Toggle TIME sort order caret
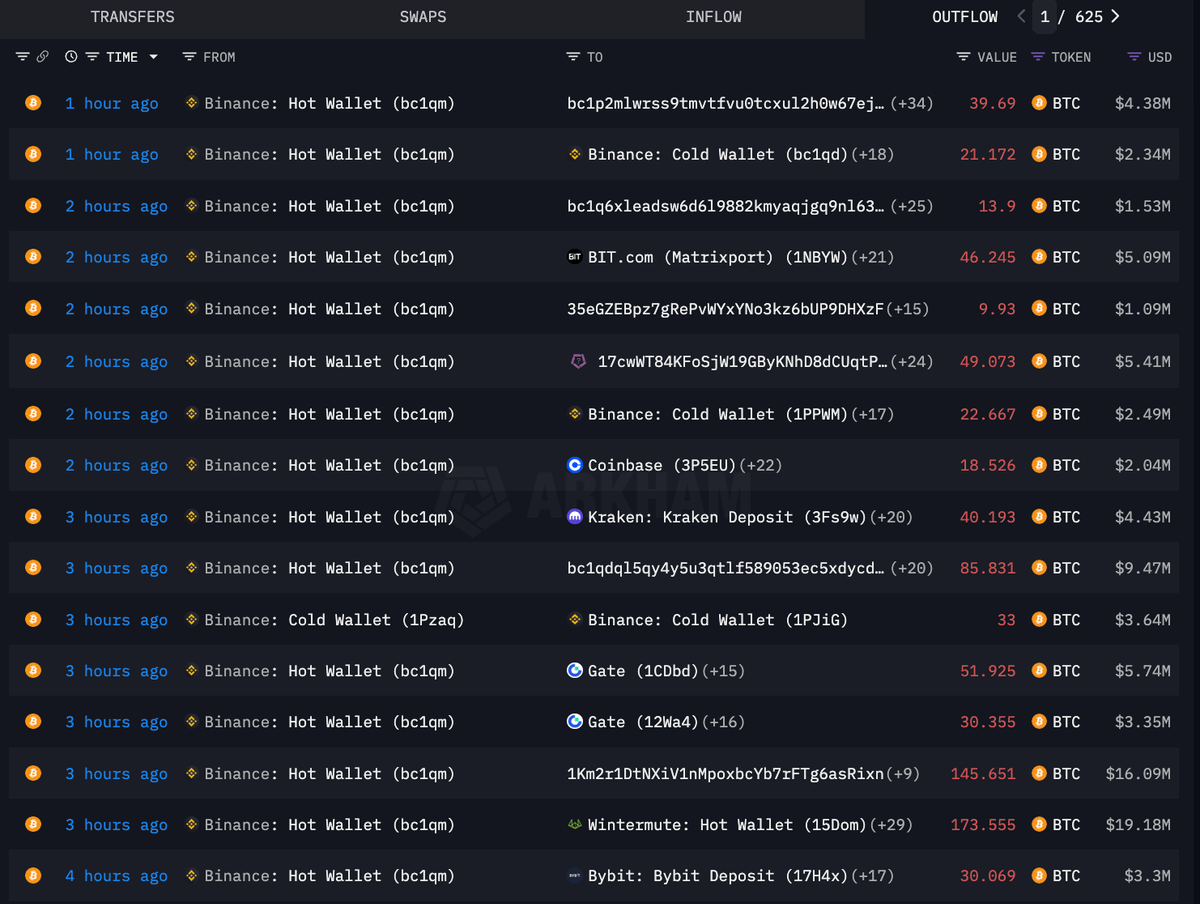Screen dimensions: 1200x904 pyautogui.click(x=153, y=57)
